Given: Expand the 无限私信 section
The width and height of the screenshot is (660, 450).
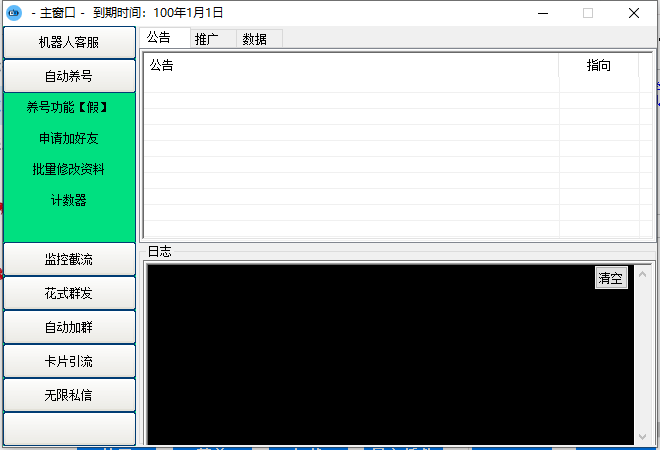Looking at the screenshot, I should click(69, 395).
